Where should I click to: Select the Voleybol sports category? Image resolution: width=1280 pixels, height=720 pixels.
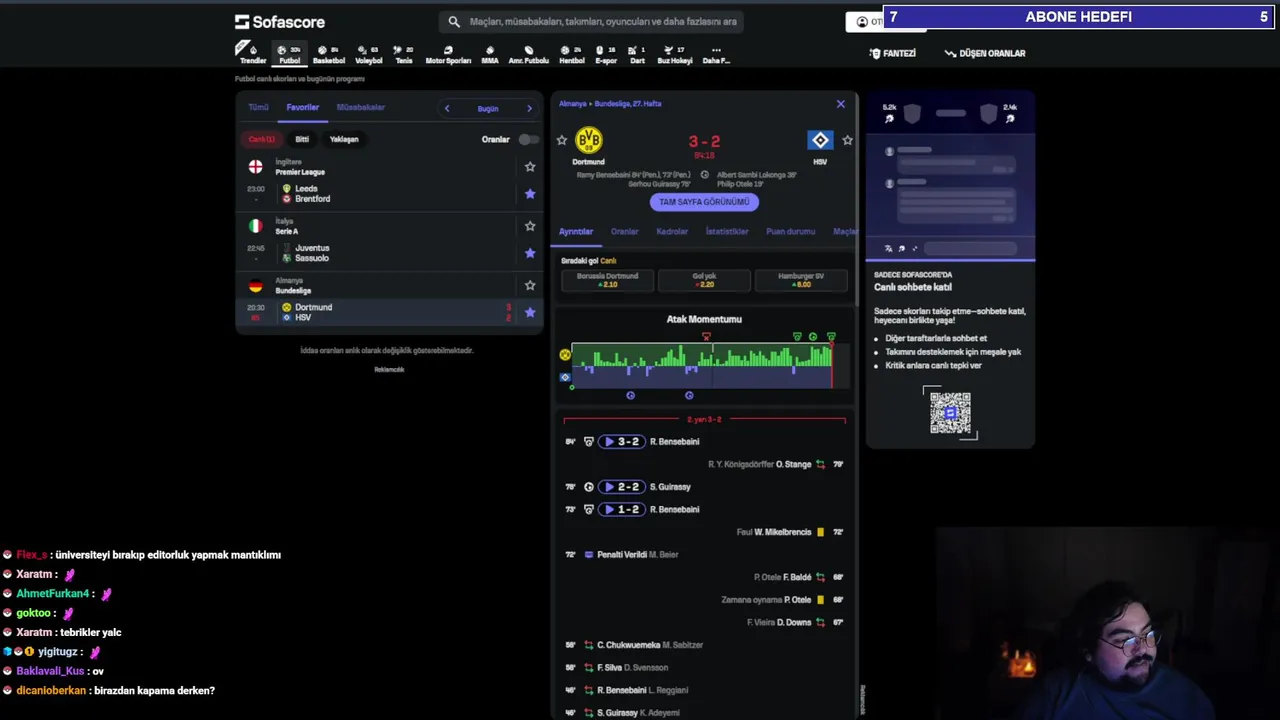pos(368,54)
